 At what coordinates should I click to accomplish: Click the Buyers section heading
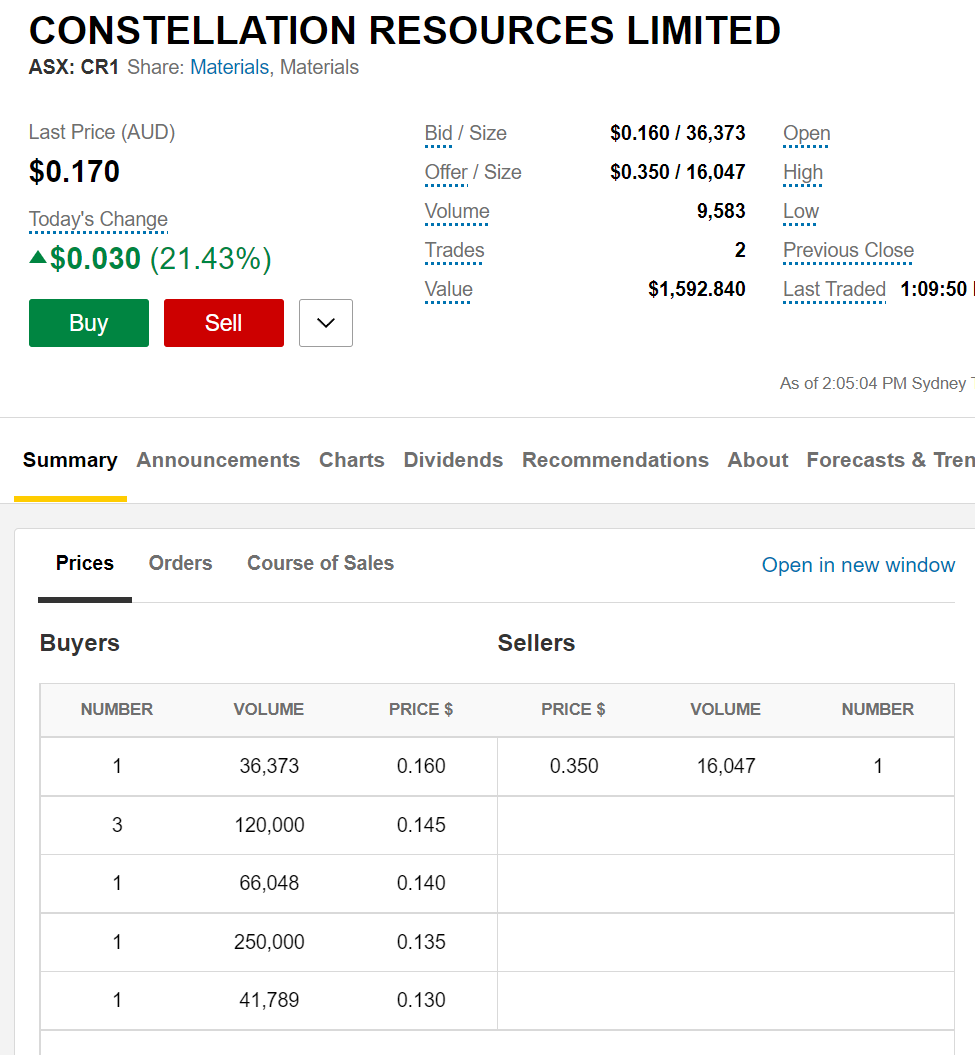point(79,643)
